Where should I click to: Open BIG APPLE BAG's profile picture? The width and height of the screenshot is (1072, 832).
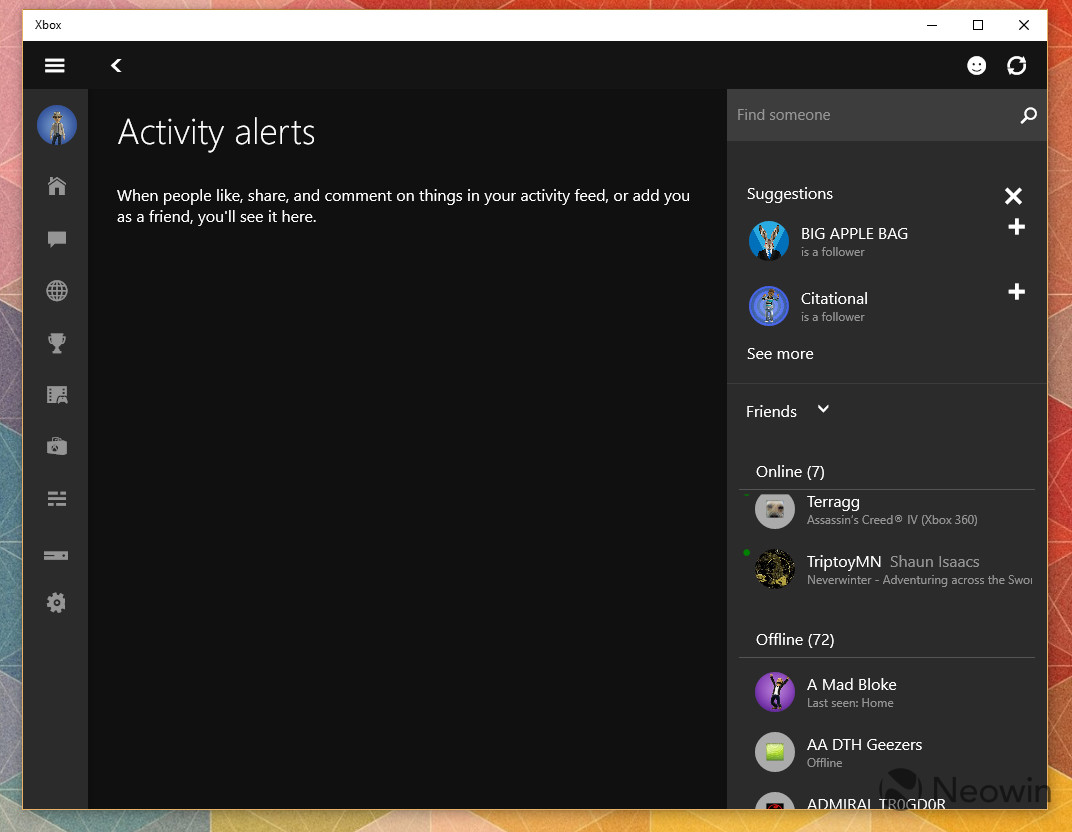tap(769, 241)
